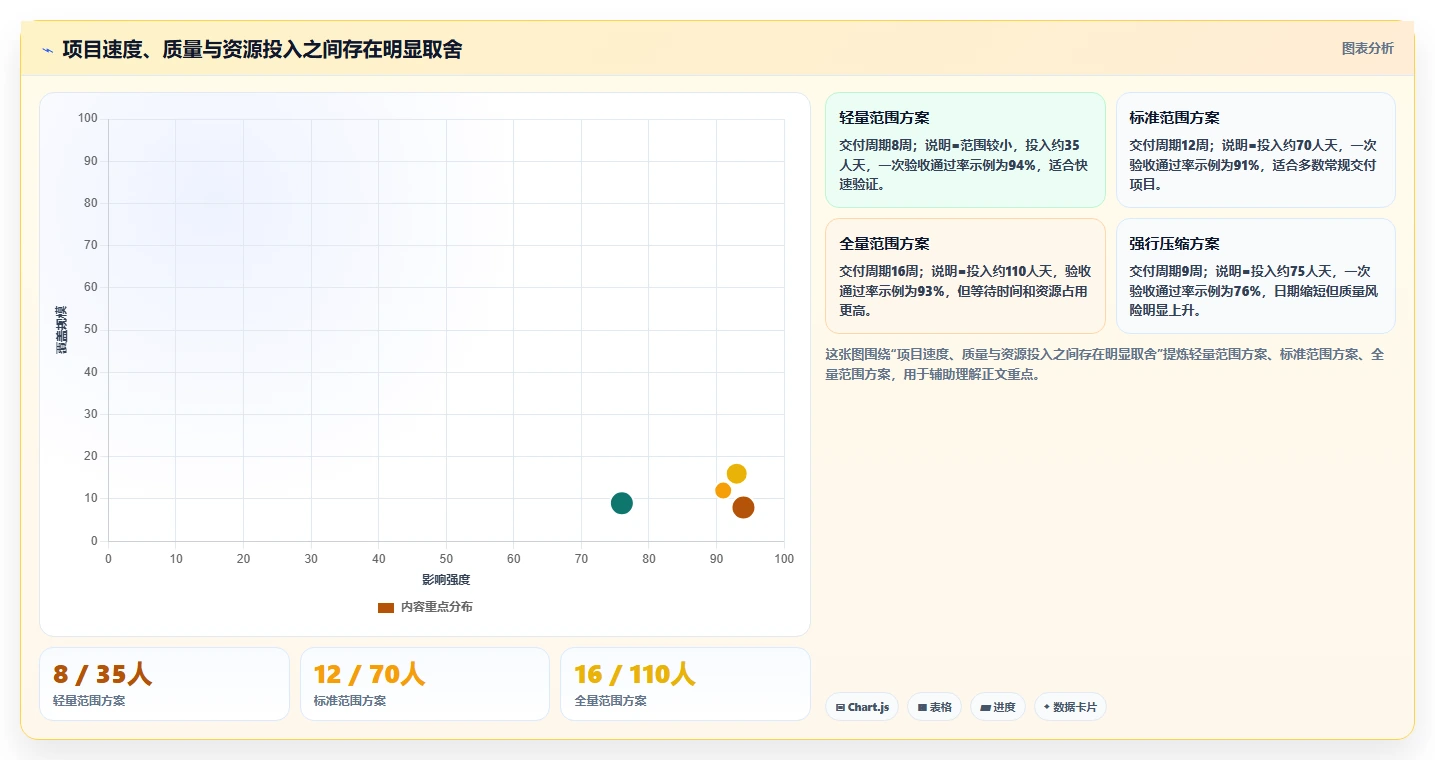The height and width of the screenshot is (760, 1435).
Task: Click the 表格 tag icon
Action: tap(922, 707)
